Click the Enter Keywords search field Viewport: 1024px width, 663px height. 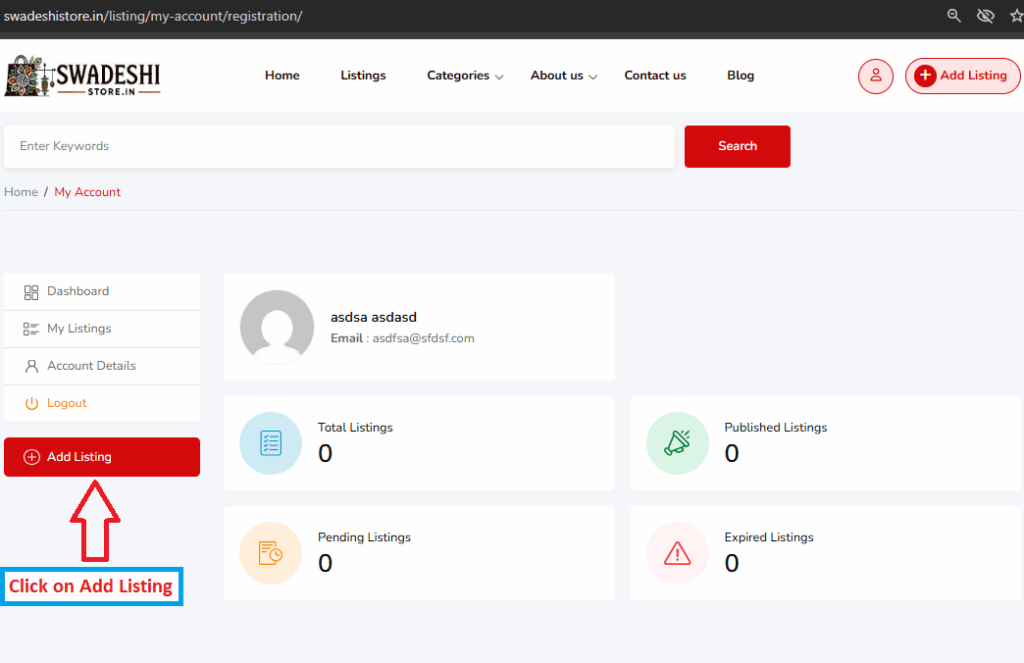[339, 146]
